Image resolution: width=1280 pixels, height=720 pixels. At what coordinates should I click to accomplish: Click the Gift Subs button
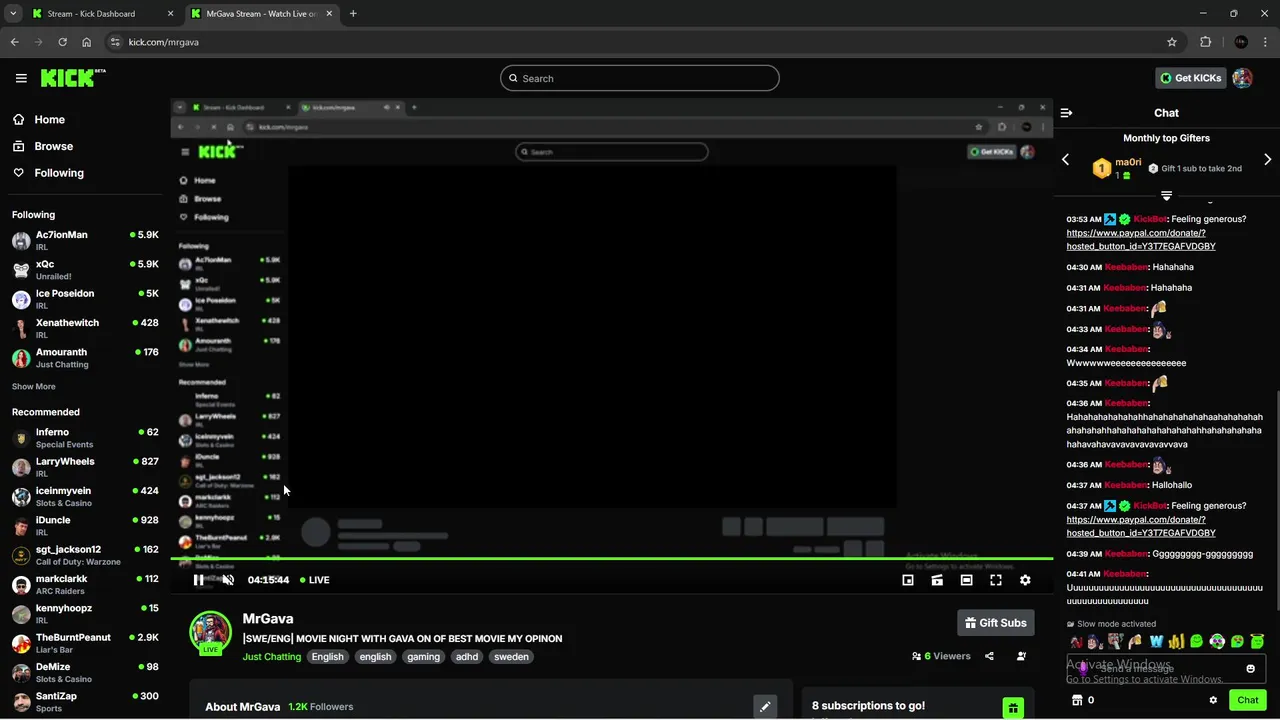pyautogui.click(x=996, y=623)
